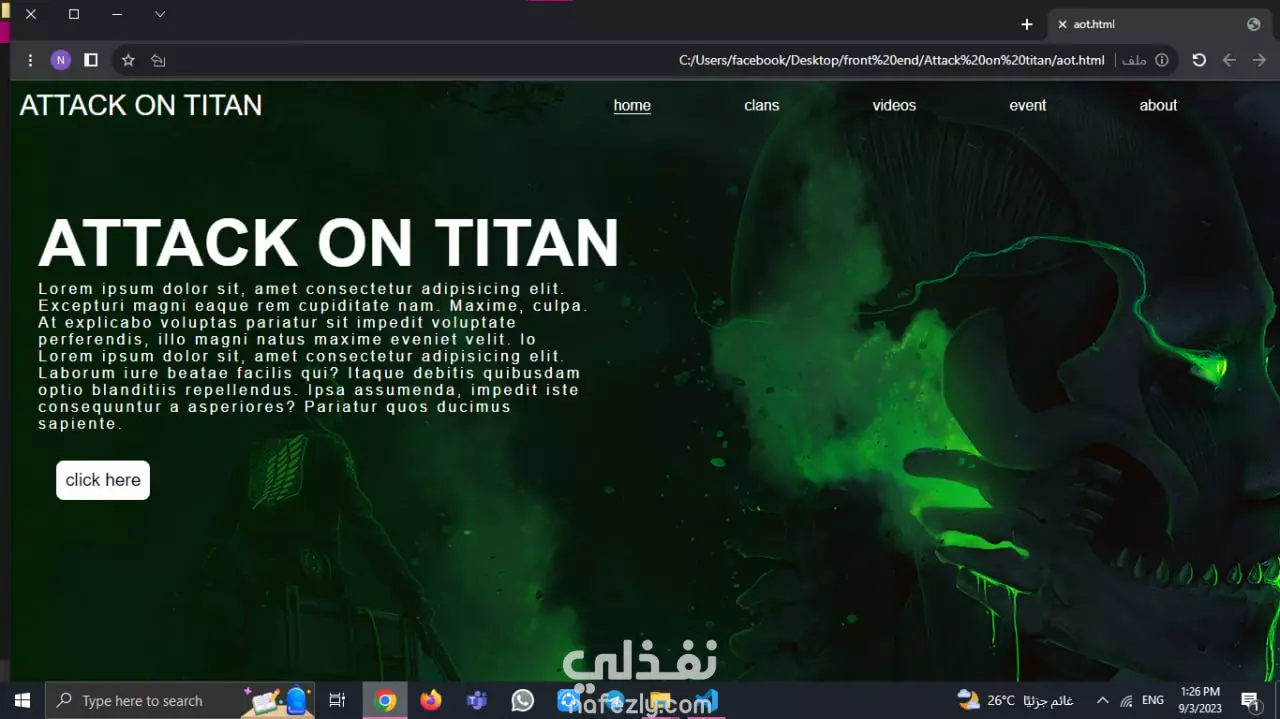Open the Wi-Fi network icon
The image size is (1280, 719).
(x=1127, y=700)
